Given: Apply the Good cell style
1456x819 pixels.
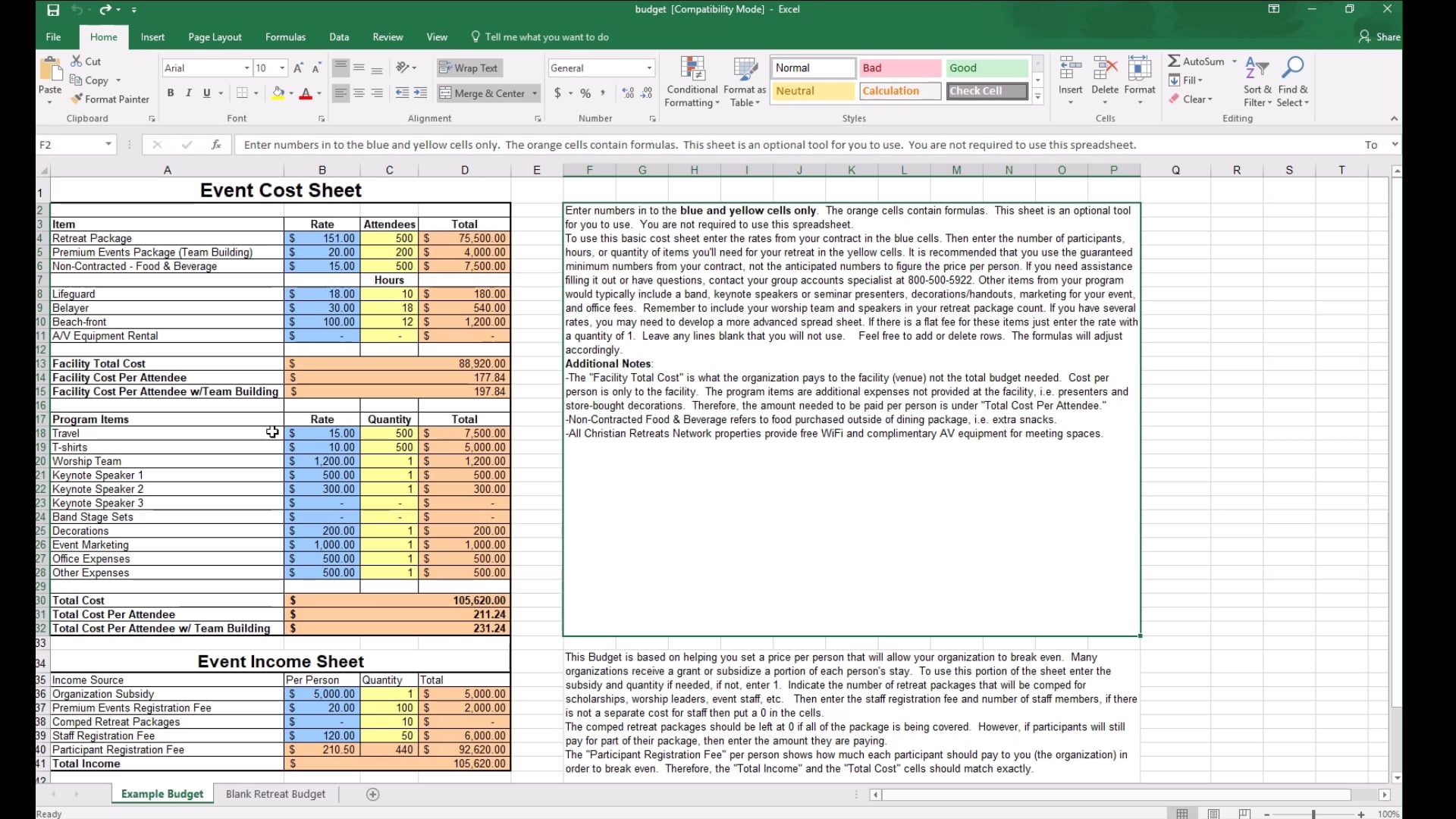Looking at the screenshot, I should [x=987, y=68].
